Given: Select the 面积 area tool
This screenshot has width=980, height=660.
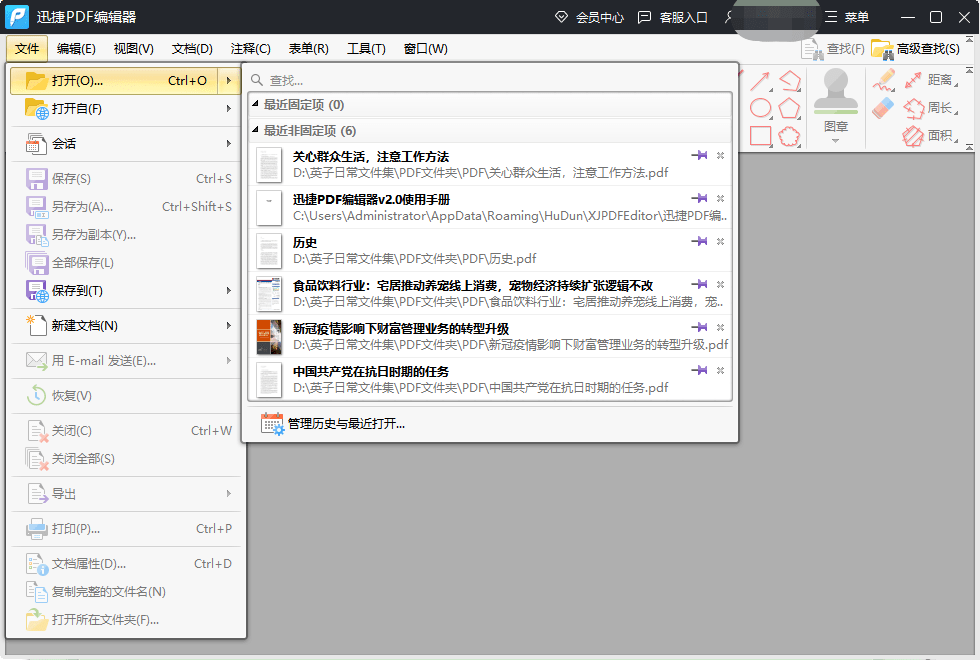Looking at the screenshot, I should [x=931, y=136].
